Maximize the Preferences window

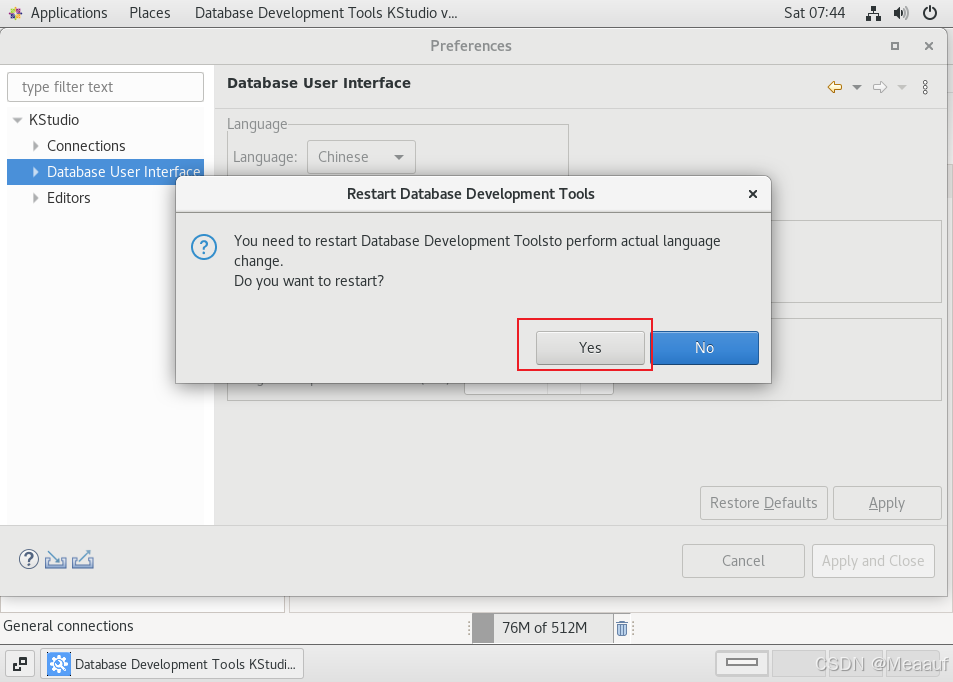[x=895, y=46]
